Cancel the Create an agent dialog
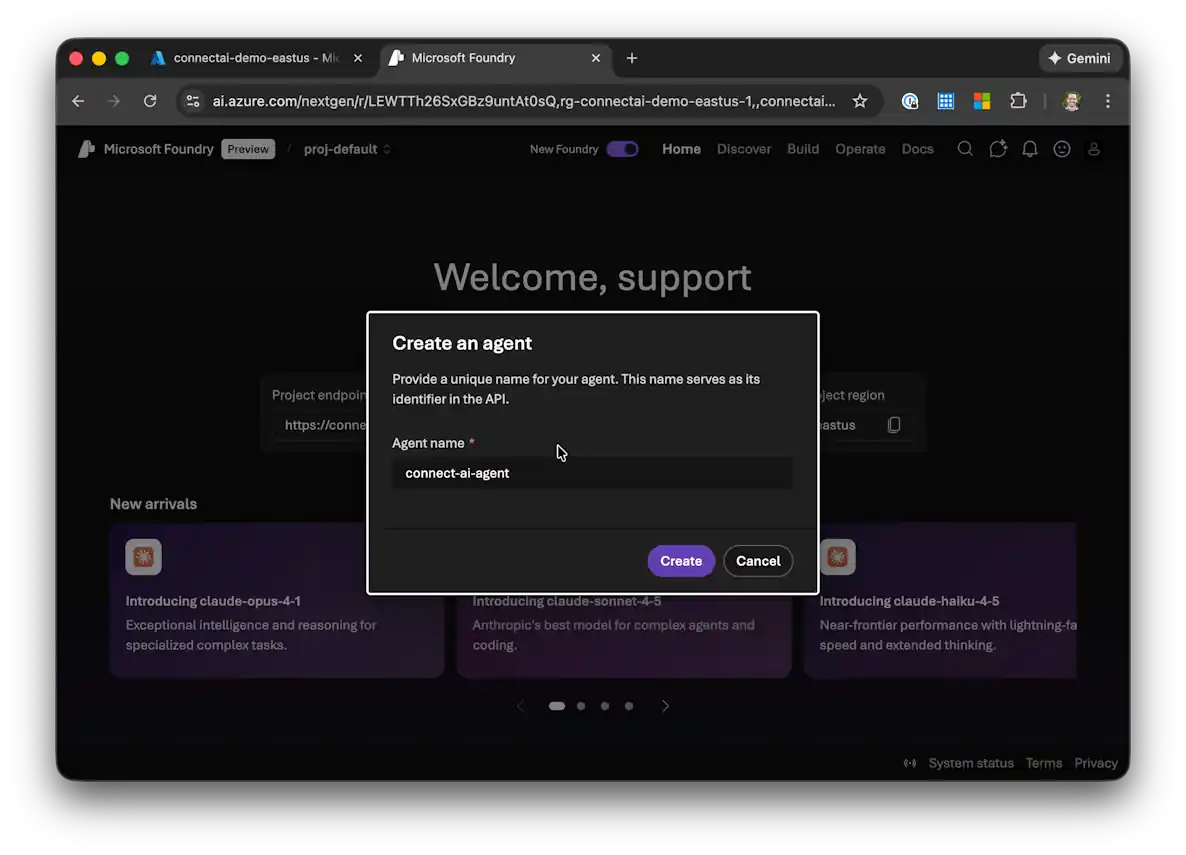Viewport: 1186px width, 855px height. [x=757, y=561]
